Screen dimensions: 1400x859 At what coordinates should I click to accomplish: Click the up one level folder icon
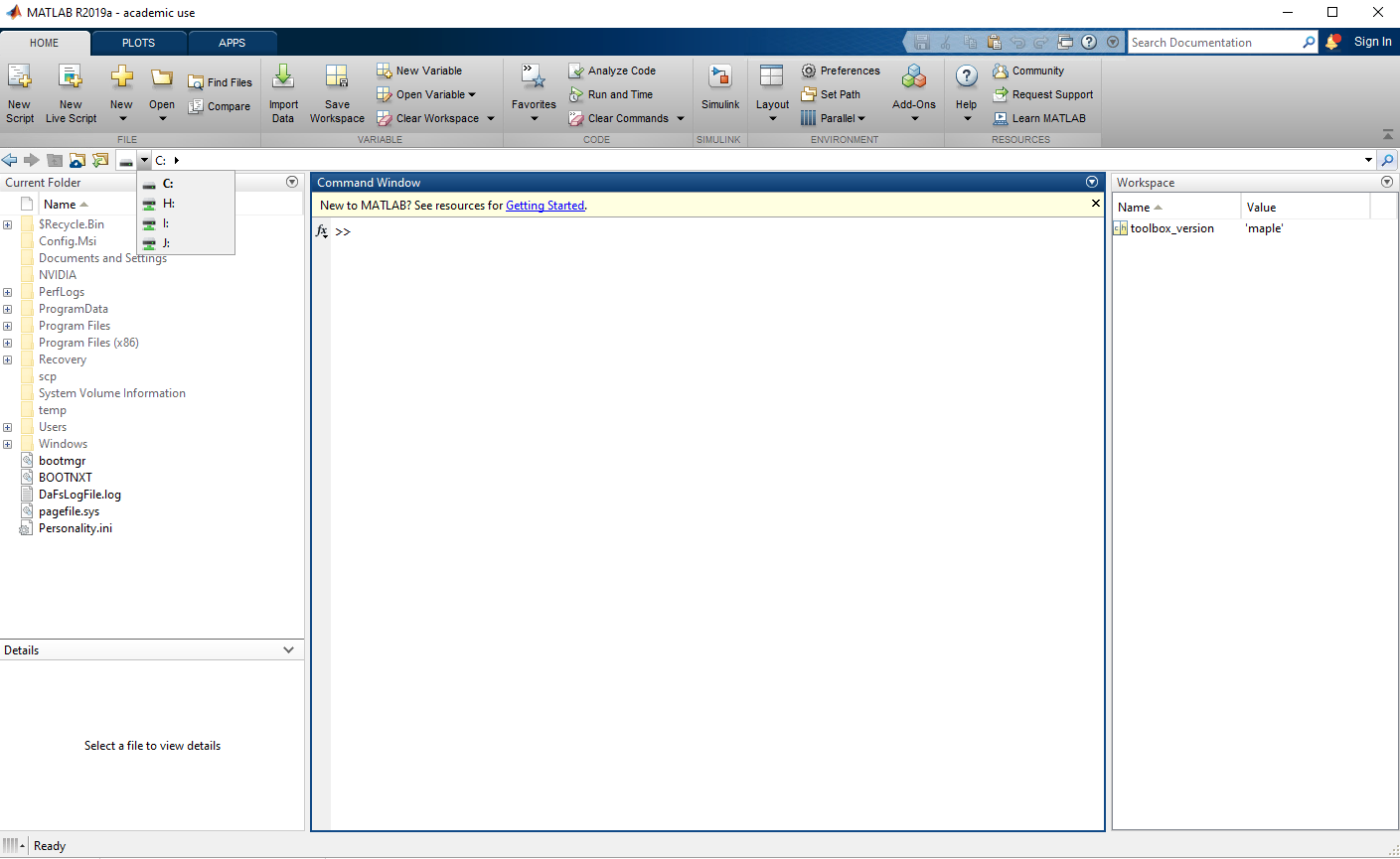[55, 160]
